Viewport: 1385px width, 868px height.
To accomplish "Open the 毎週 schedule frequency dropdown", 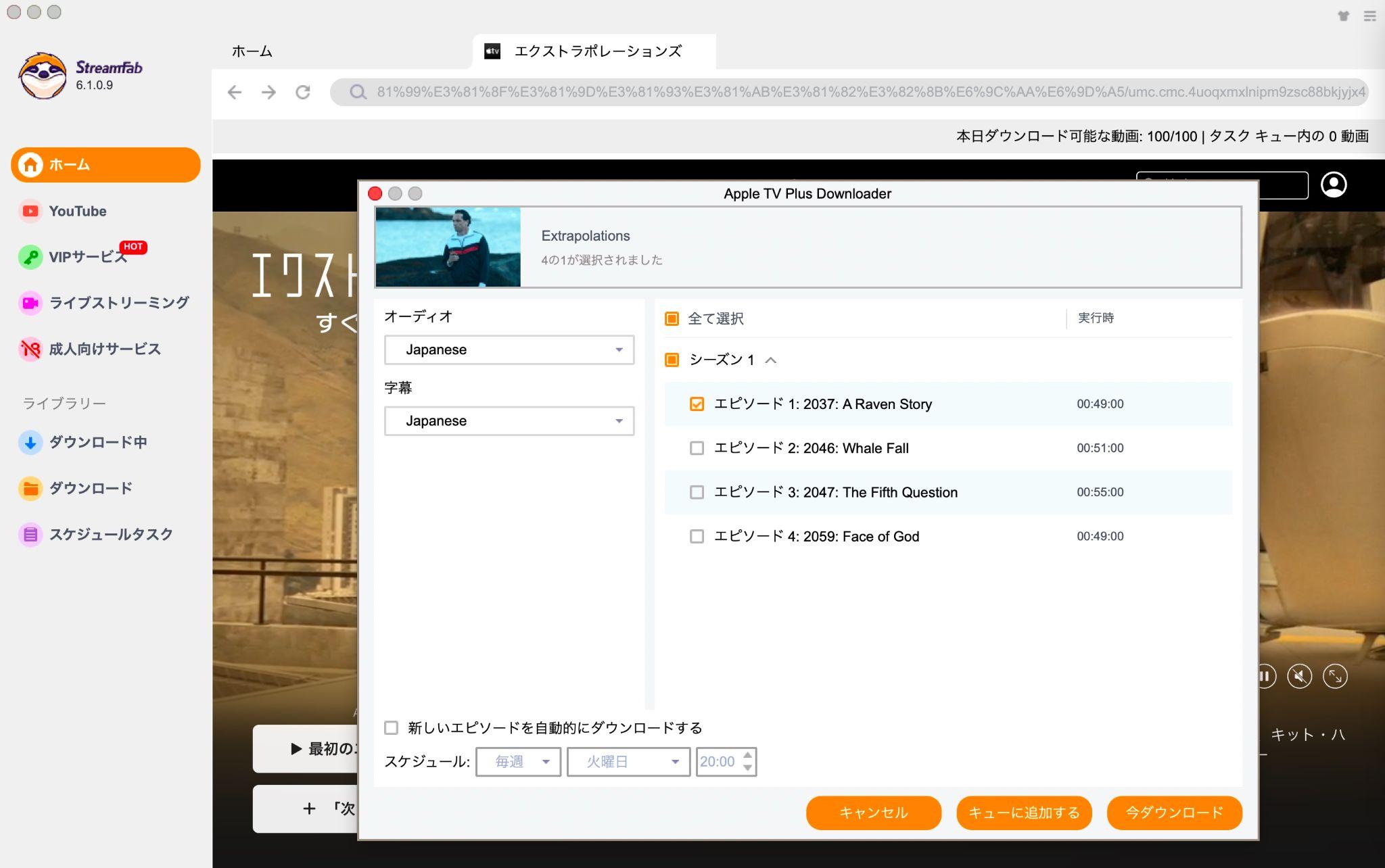I will point(518,762).
